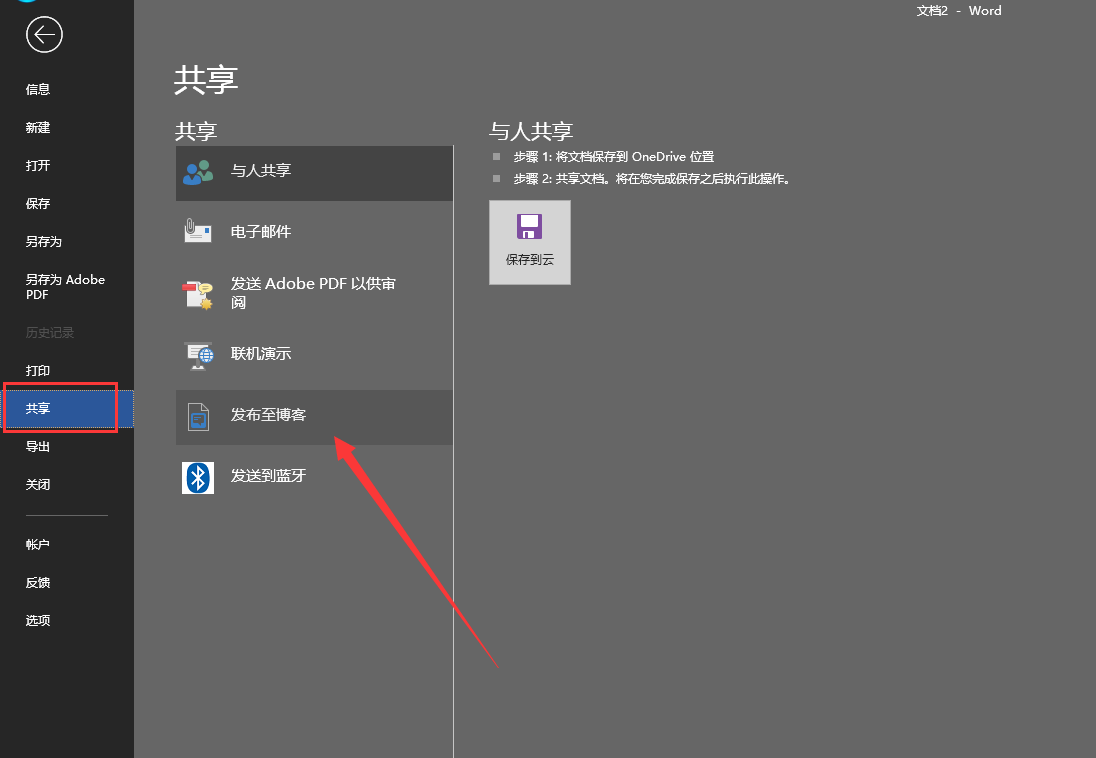Select the 与人共享 share option label
The width and height of the screenshot is (1096, 758).
[x=261, y=170]
